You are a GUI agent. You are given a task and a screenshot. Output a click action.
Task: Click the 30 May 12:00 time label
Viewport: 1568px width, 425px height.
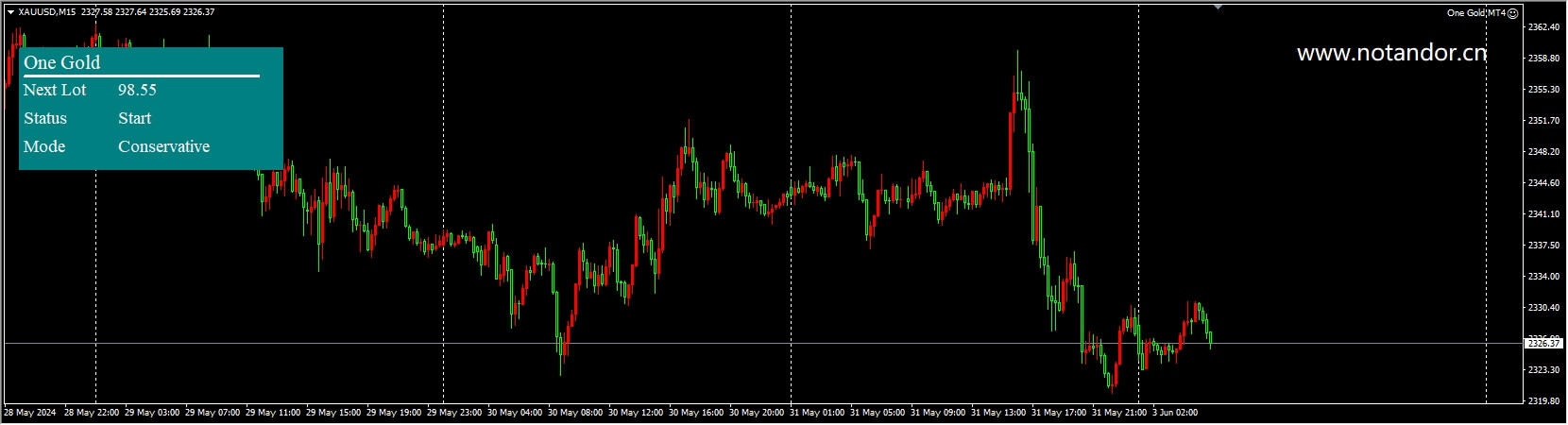[x=636, y=413]
